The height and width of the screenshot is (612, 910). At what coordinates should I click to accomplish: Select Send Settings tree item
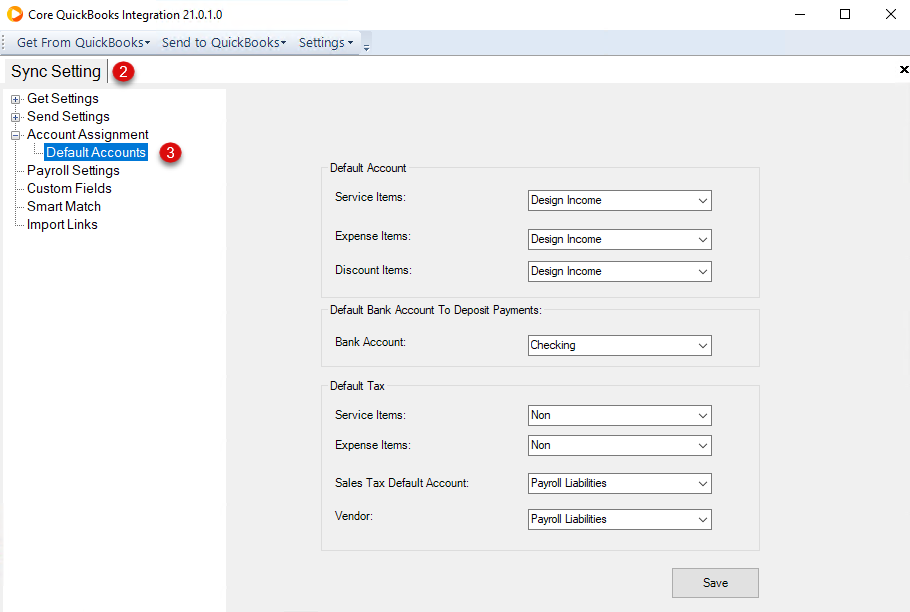68,117
